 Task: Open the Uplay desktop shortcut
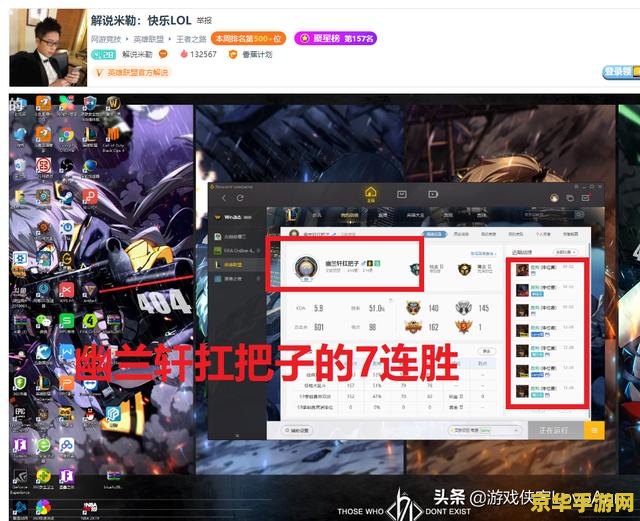point(67,227)
